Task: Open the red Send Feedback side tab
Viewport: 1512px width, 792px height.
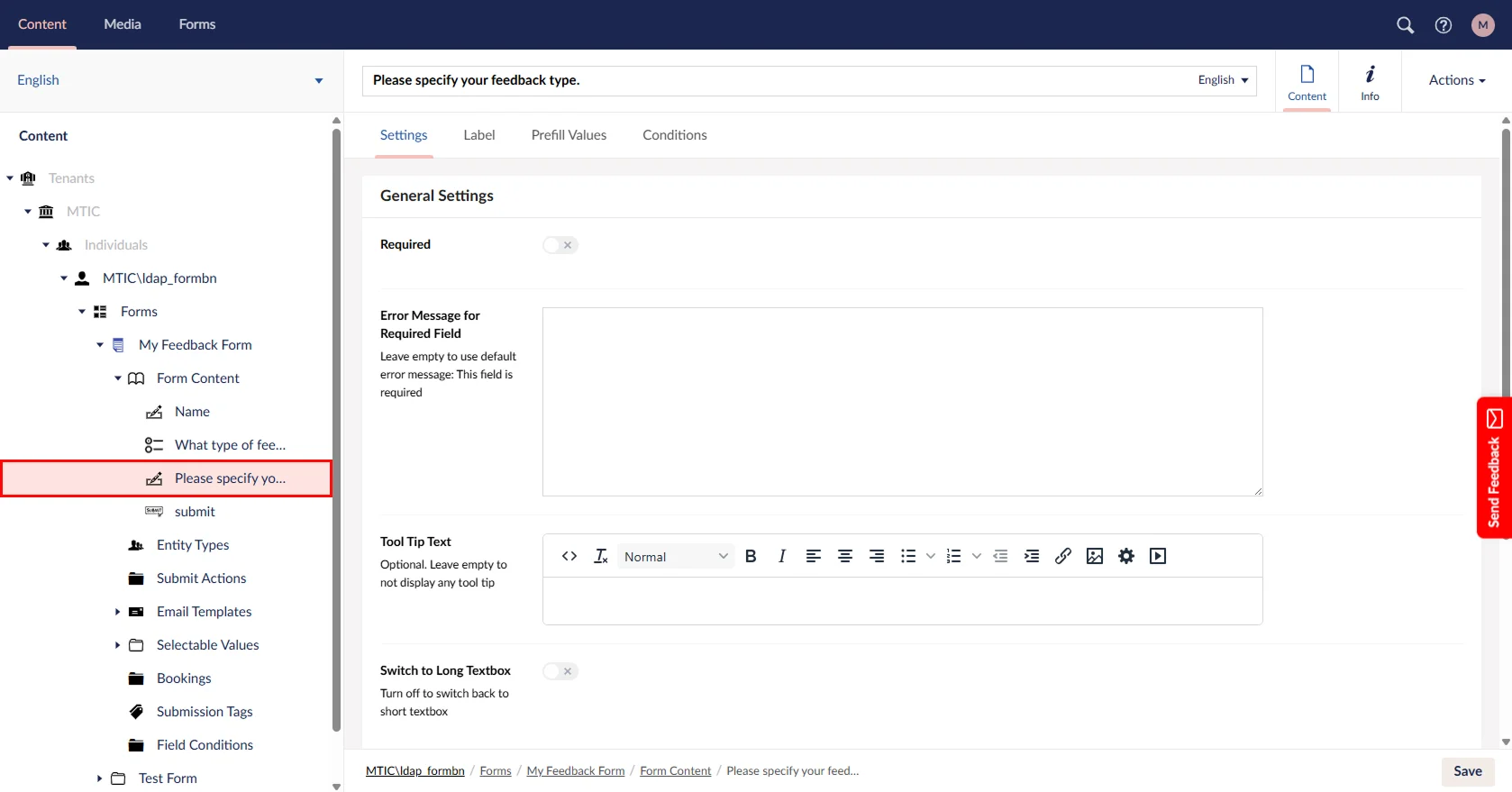Action: 1493,468
